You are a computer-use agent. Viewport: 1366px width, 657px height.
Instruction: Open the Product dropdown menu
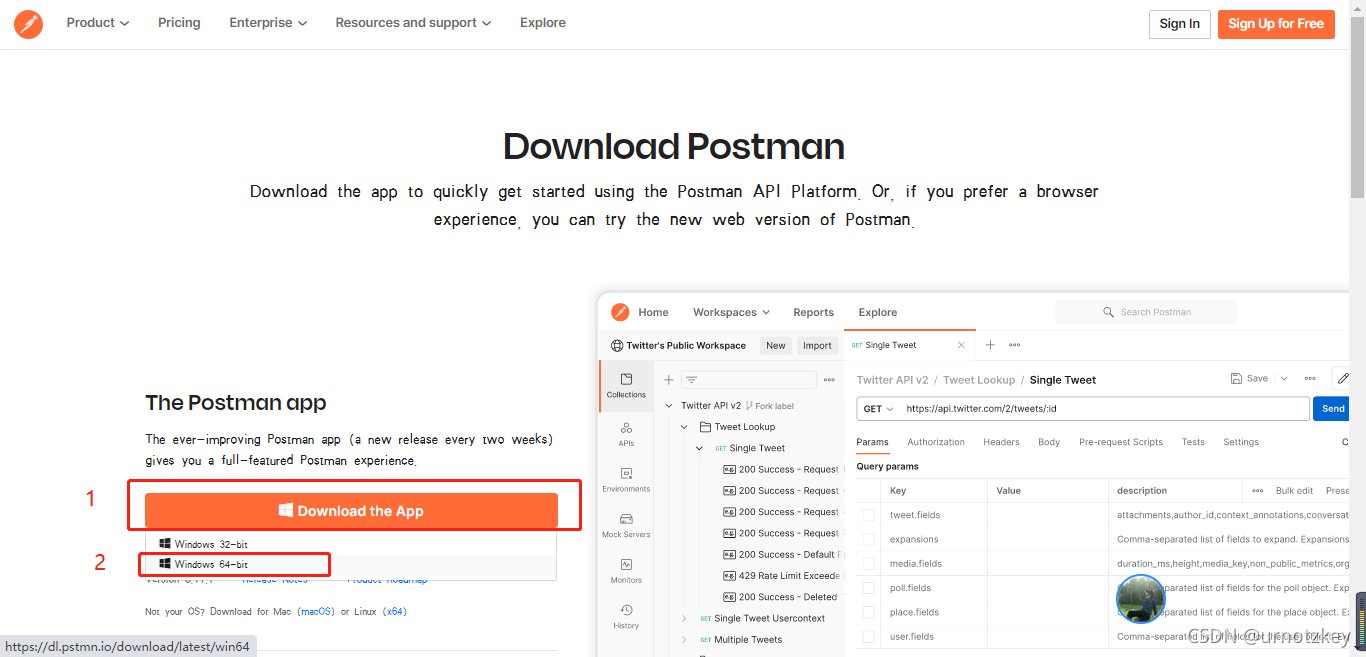point(98,23)
